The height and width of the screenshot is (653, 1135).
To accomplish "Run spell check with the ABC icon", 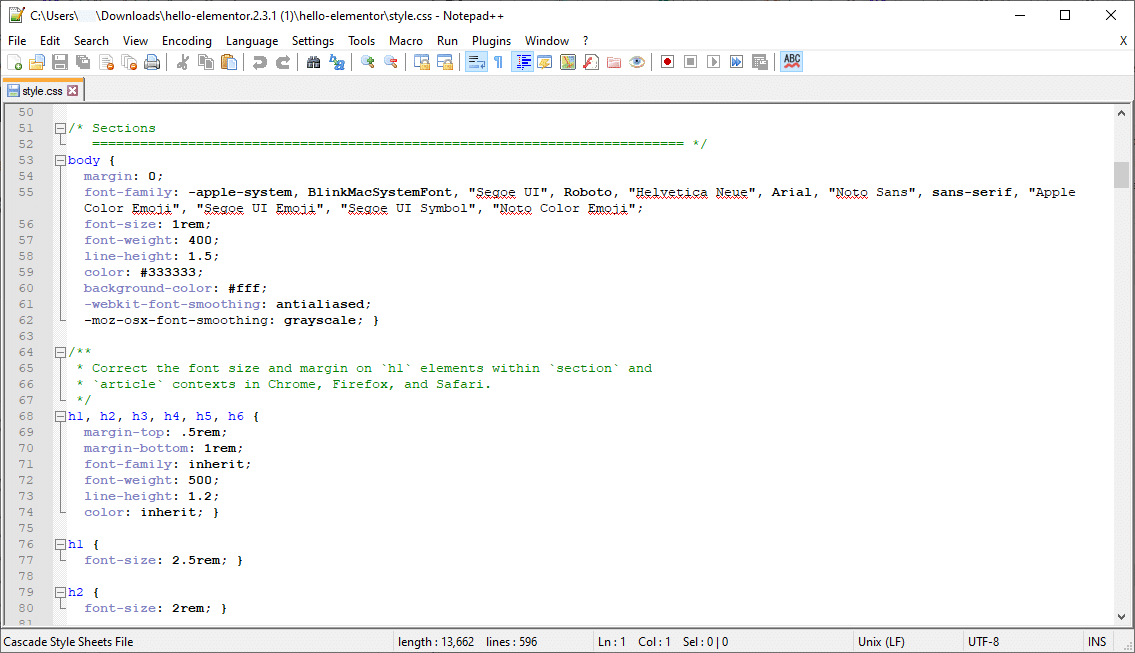I will coord(791,61).
